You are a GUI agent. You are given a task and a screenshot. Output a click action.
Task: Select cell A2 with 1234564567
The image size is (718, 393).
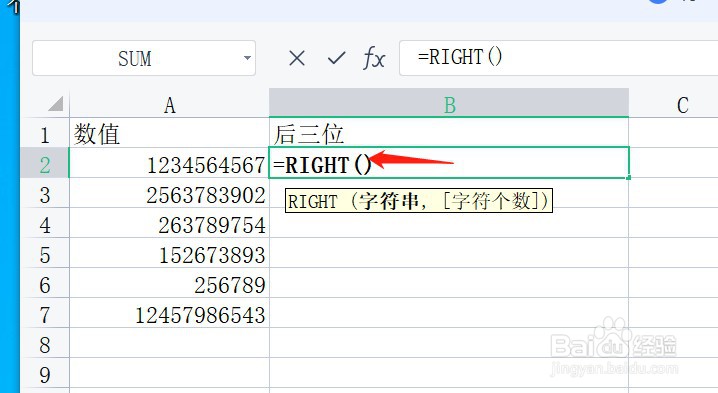(169, 163)
